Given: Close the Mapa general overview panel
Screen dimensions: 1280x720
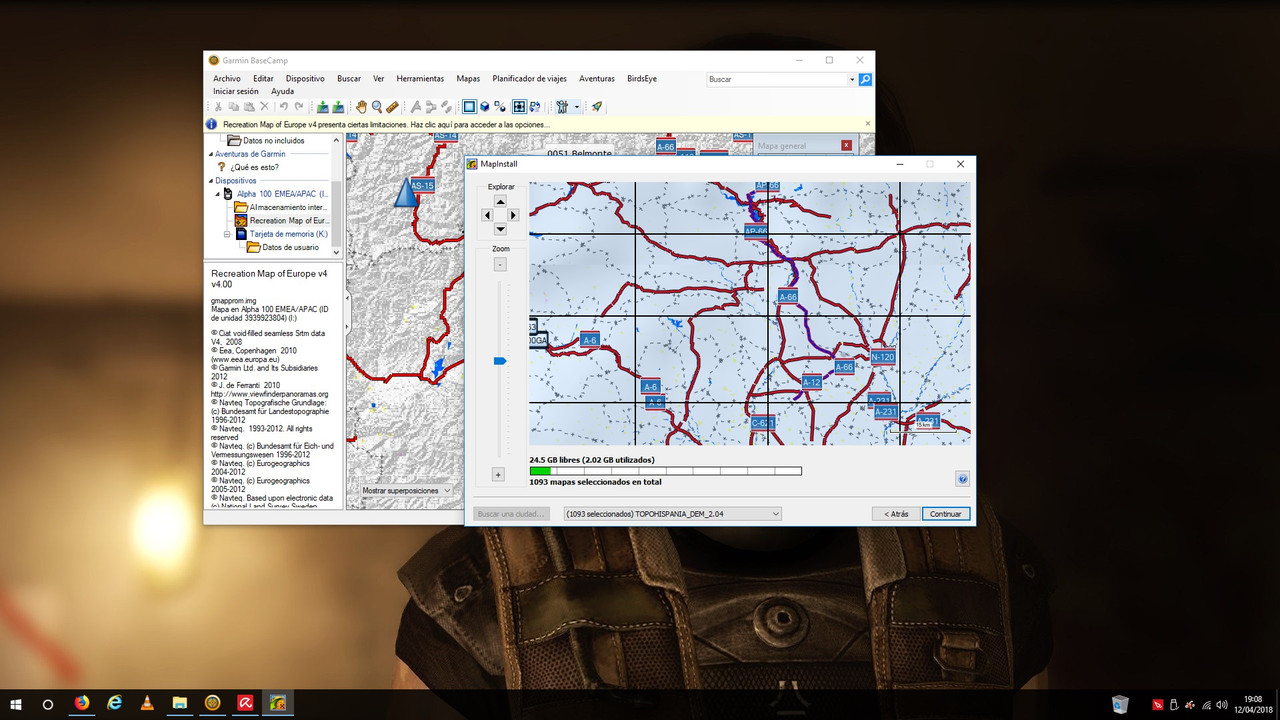Looking at the screenshot, I should (846, 146).
